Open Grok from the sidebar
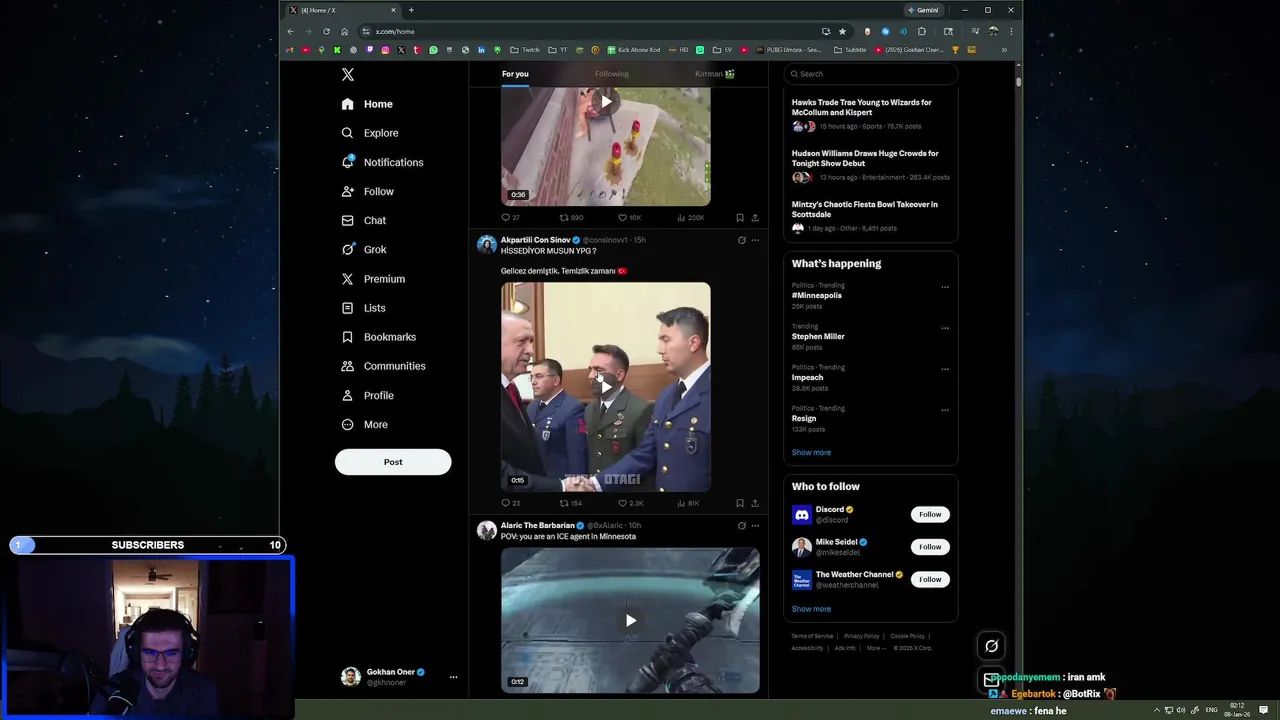The image size is (1280, 720). [x=363, y=249]
